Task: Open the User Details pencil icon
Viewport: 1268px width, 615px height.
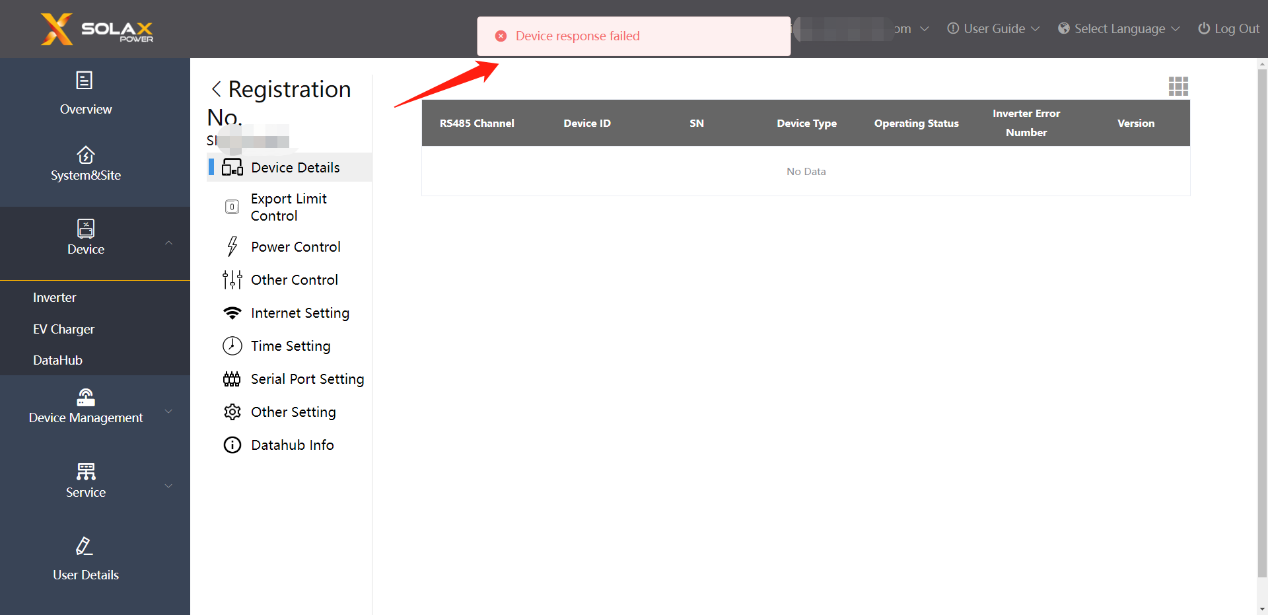Action: point(85,546)
